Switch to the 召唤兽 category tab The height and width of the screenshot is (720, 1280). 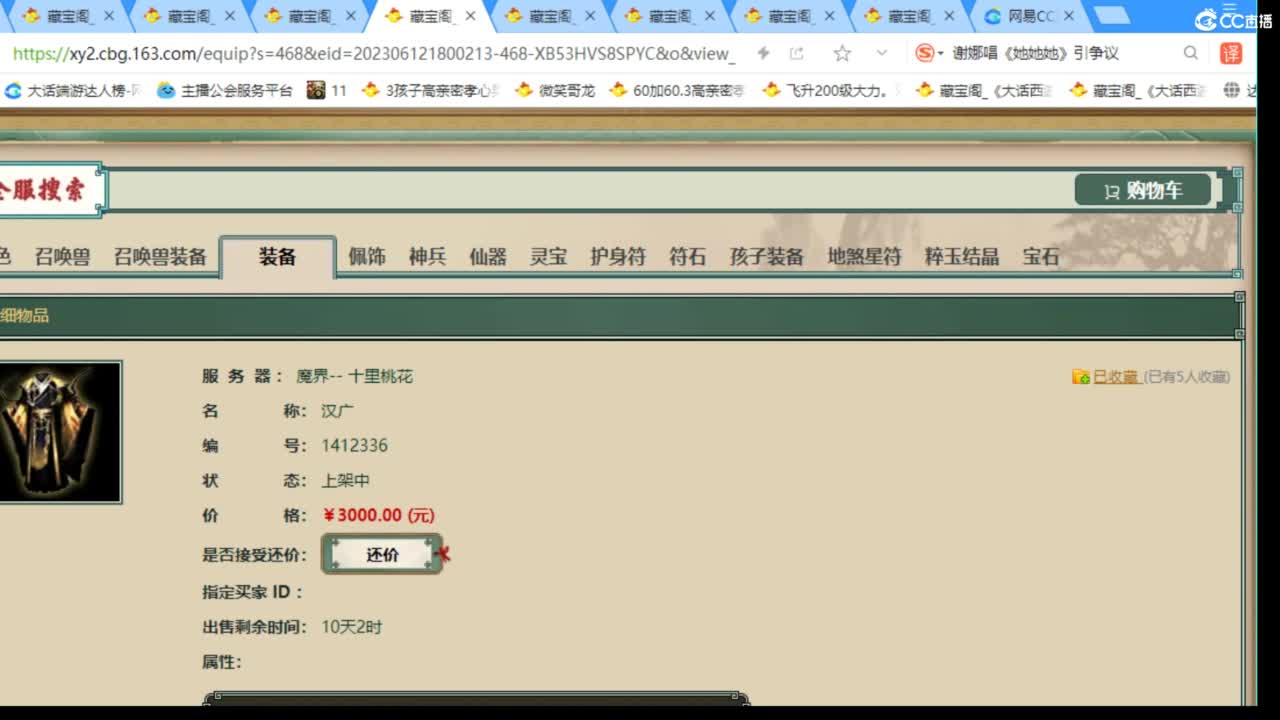click(62, 257)
